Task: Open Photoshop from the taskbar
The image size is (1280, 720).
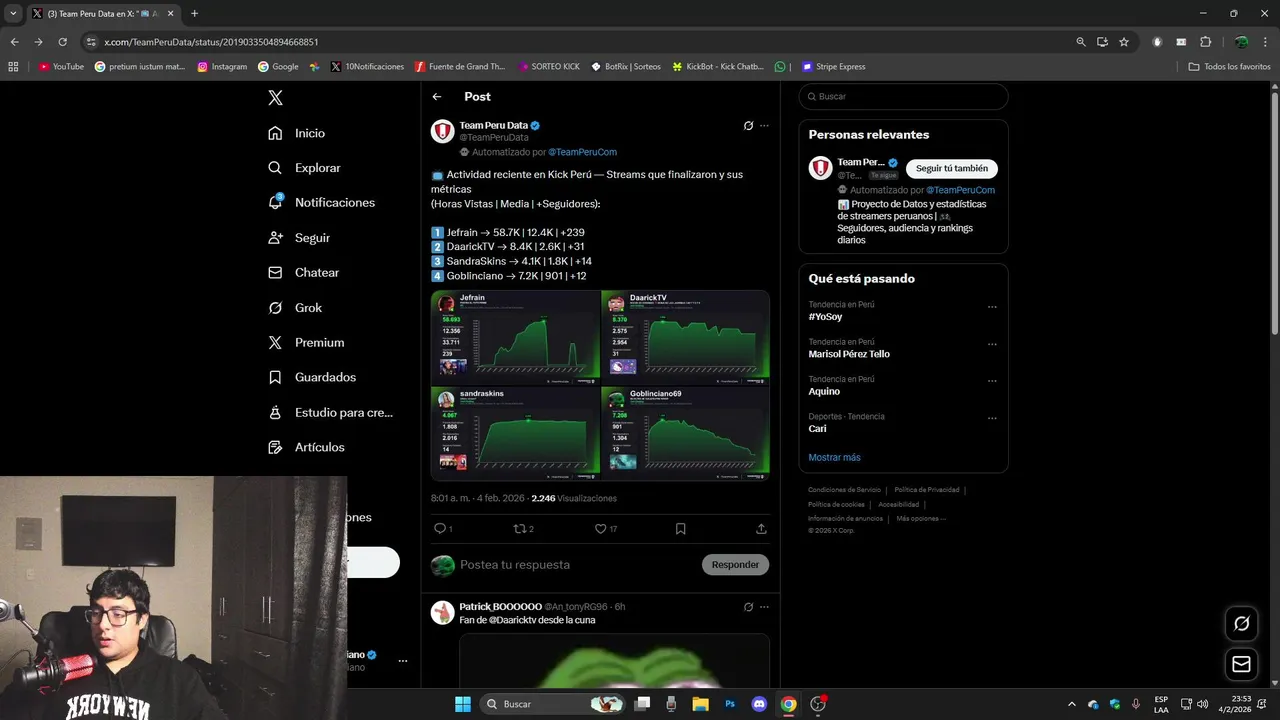Action: tap(730, 704)
